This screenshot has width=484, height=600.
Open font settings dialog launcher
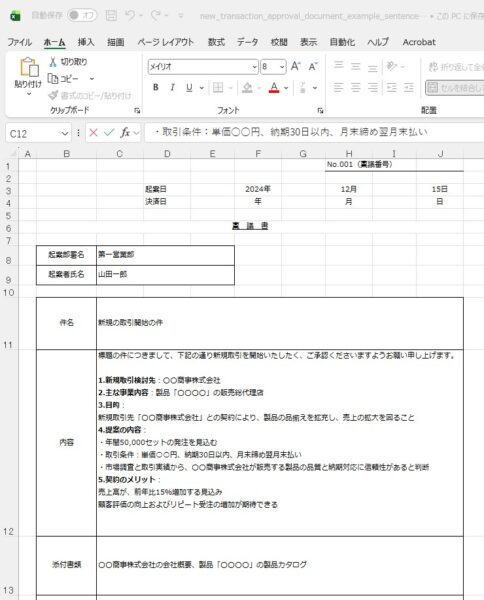[x=320, y=111]
